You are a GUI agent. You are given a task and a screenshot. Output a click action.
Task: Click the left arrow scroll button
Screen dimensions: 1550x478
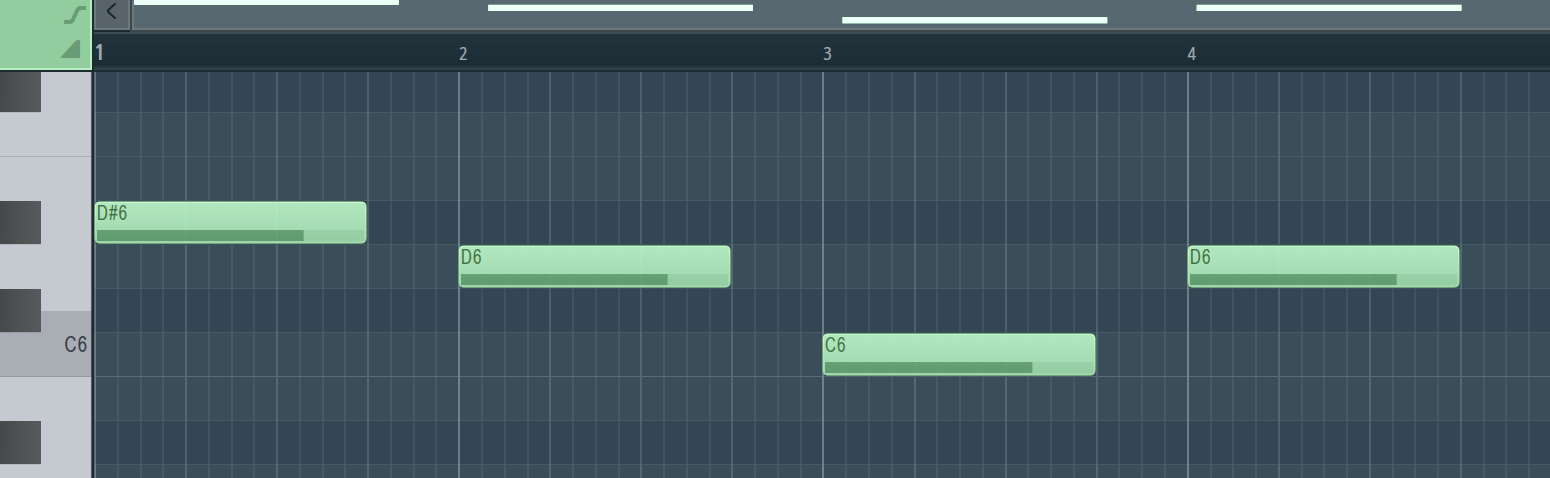pyautogui.click(x=112, y=13)
